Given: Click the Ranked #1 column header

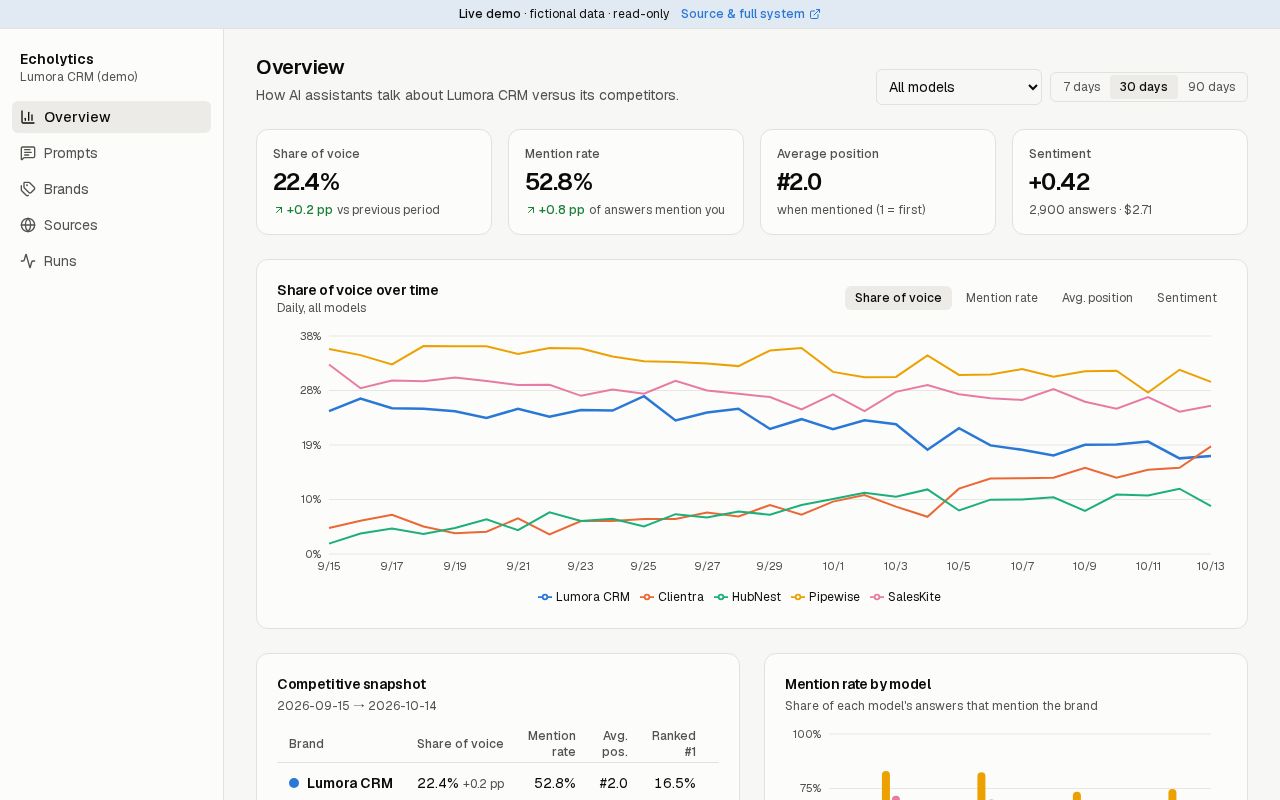Looking at the screenshot, I should point(674,744).
